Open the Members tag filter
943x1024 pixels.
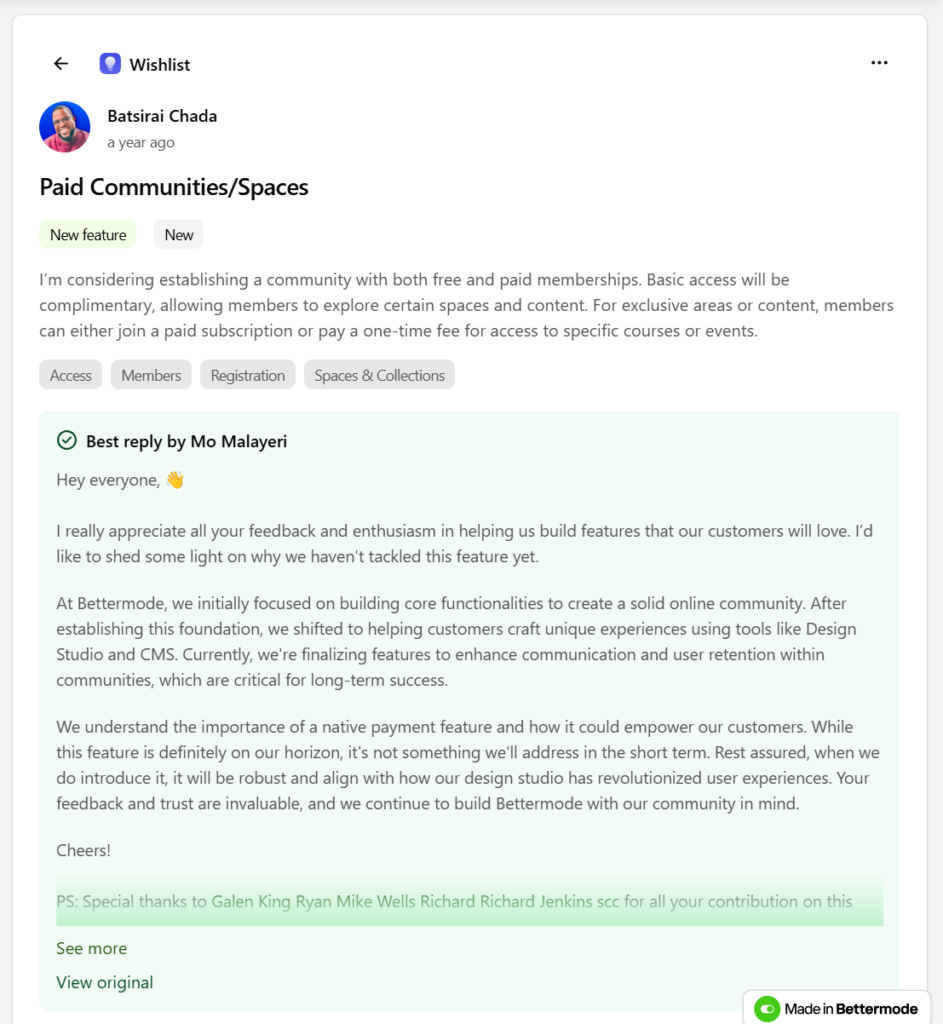[x=150, y=375]
